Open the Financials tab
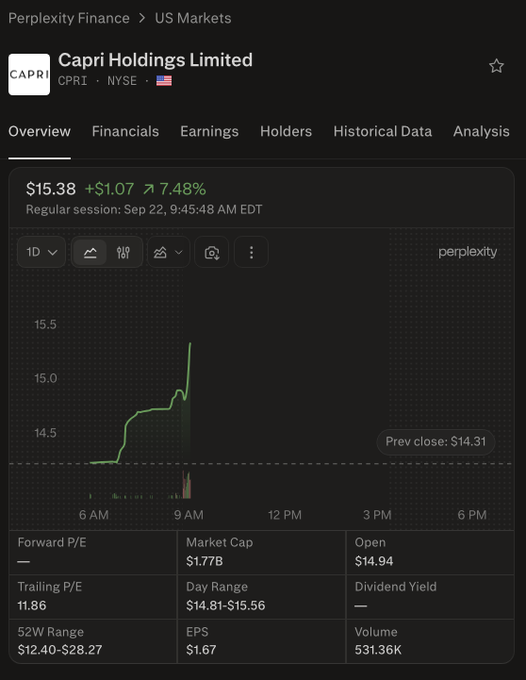526x680 pixels. click(x=125, y=131)
